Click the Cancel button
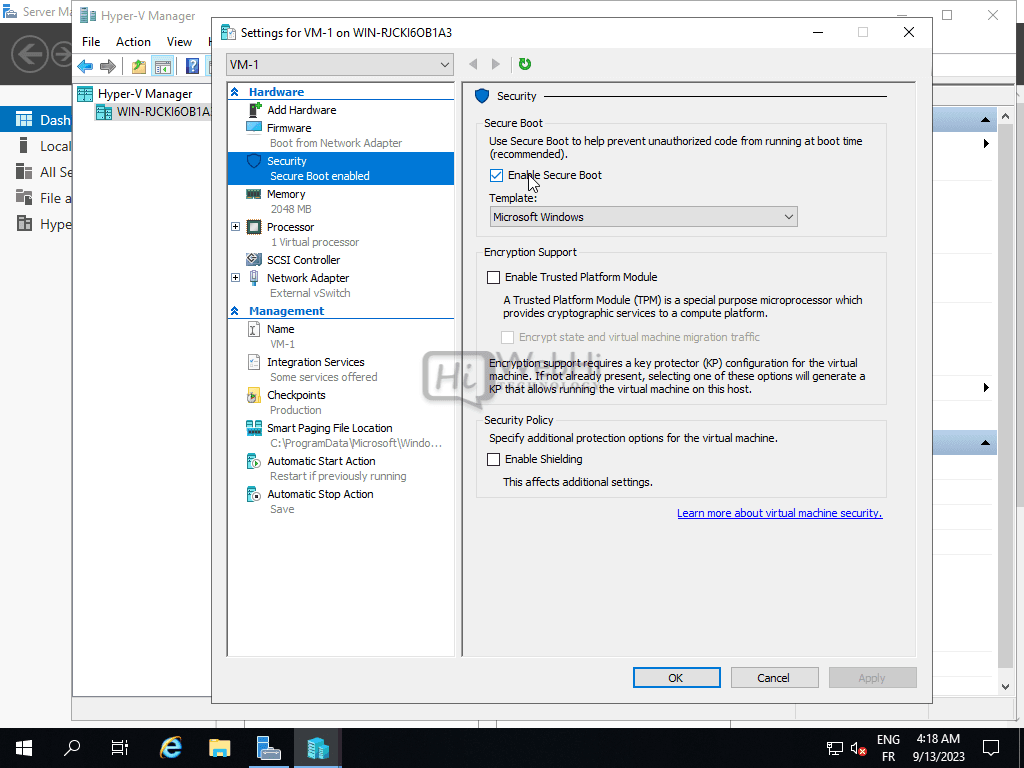The height and width of the screenshot is (768, 1024). click(774, 678)
